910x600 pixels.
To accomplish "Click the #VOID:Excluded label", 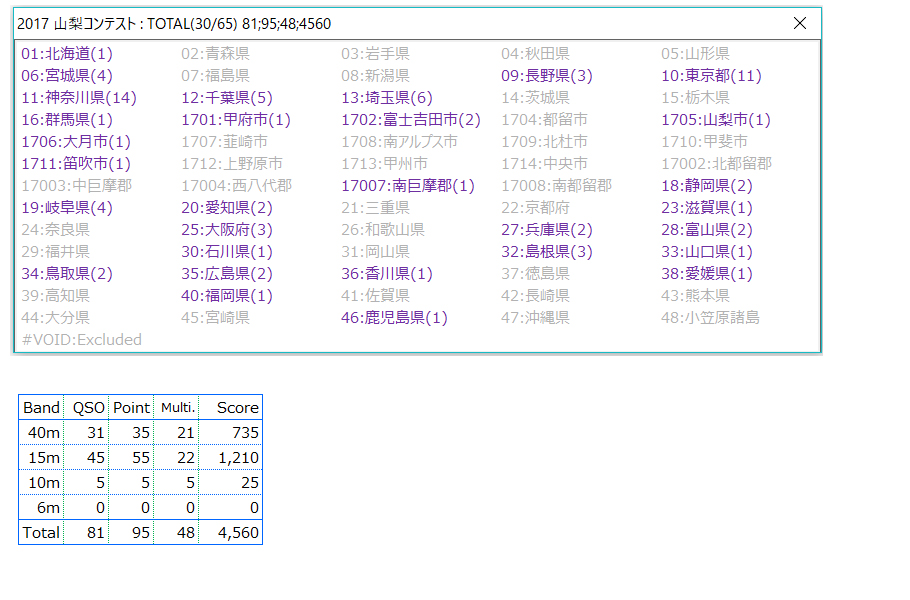I will tap(82, 340).
